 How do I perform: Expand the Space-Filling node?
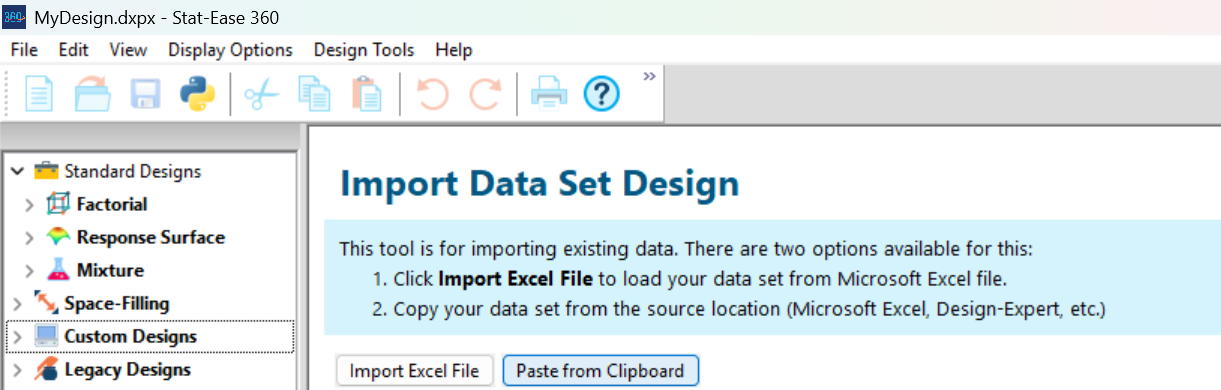(x=18, y=303)
